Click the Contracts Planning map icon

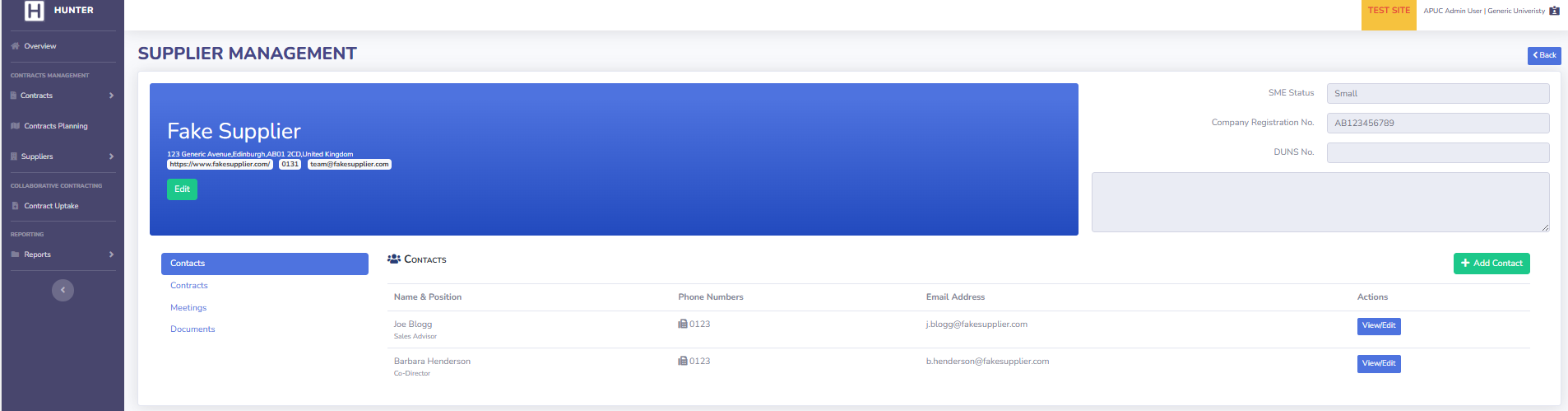(x=15, y=126)
